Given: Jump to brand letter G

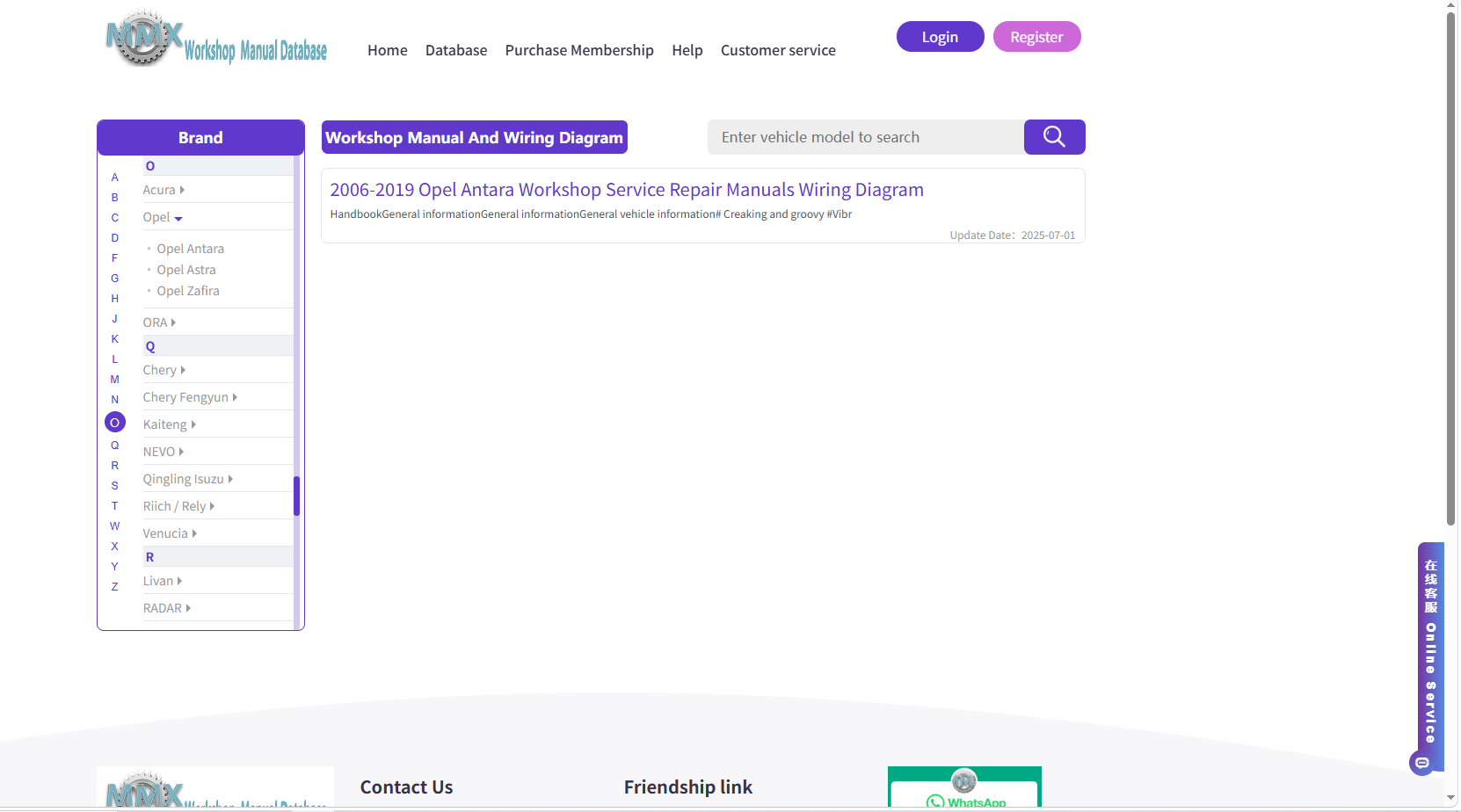Looking at the screenshot, I should [x=114, y=279].
